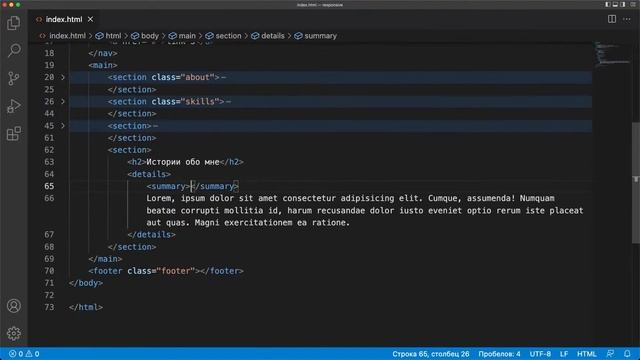640x360 pixels.
Task: Click html in the breadcrumb
Action: pos(113,36)
